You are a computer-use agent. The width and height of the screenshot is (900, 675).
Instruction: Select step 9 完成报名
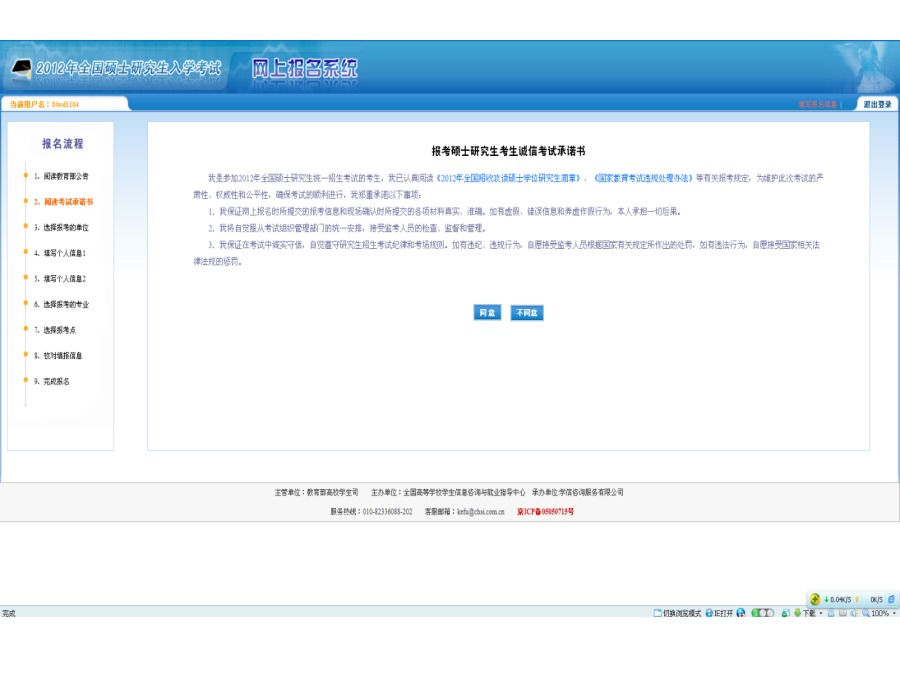52,381
